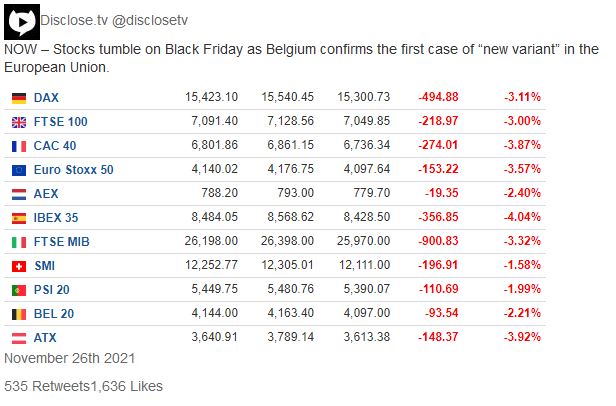This screenshot has width=616, height=406.
Task: Click the UK flag icon beside FTSE 100
Action: tap(18, 121)
